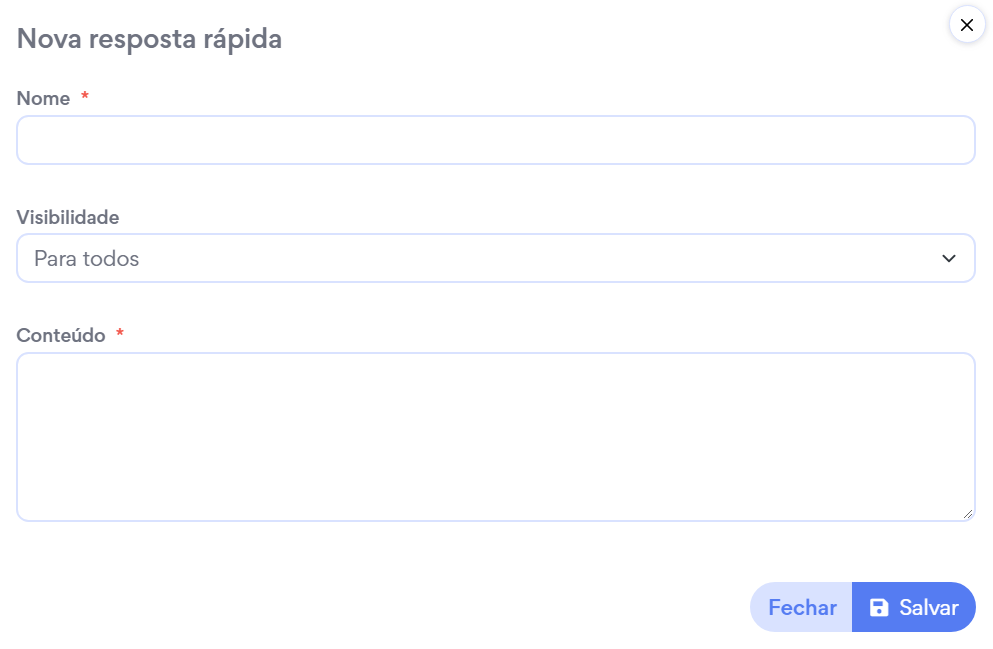The height and width of the screenshot is (649, 993).
Task: Focus the Nome input field
Action: pos(495,140)
